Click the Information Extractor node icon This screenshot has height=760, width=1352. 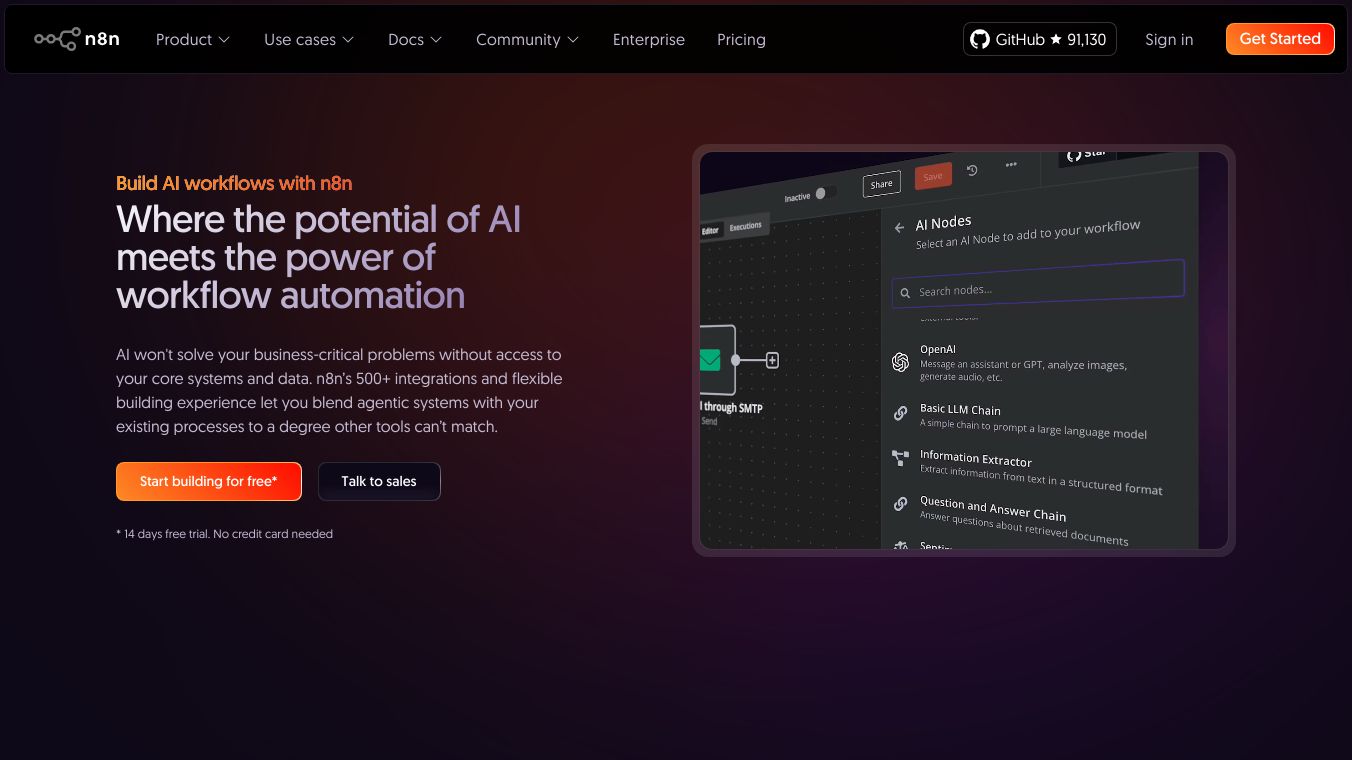tap(900, 458)
